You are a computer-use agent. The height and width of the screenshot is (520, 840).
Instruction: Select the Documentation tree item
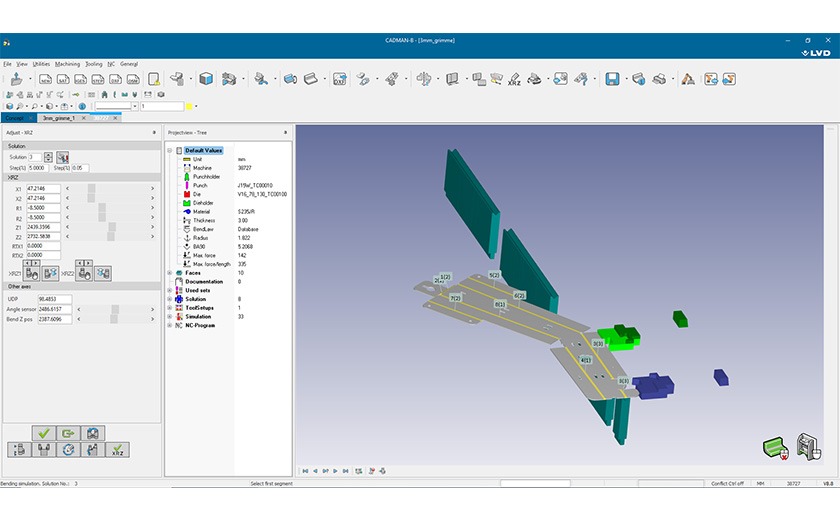[204, 281]
